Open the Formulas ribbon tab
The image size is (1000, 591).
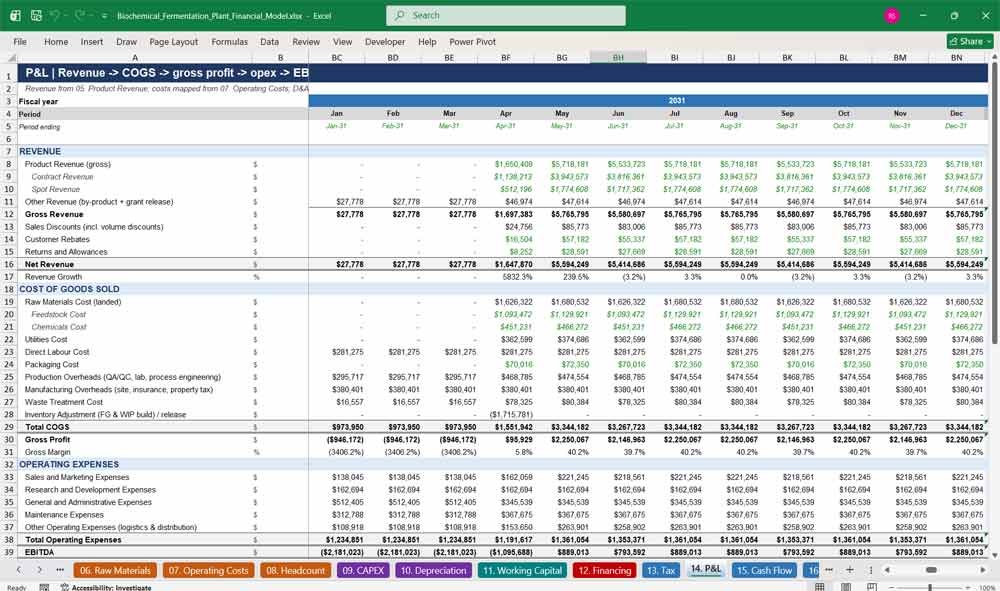(230, 41)
